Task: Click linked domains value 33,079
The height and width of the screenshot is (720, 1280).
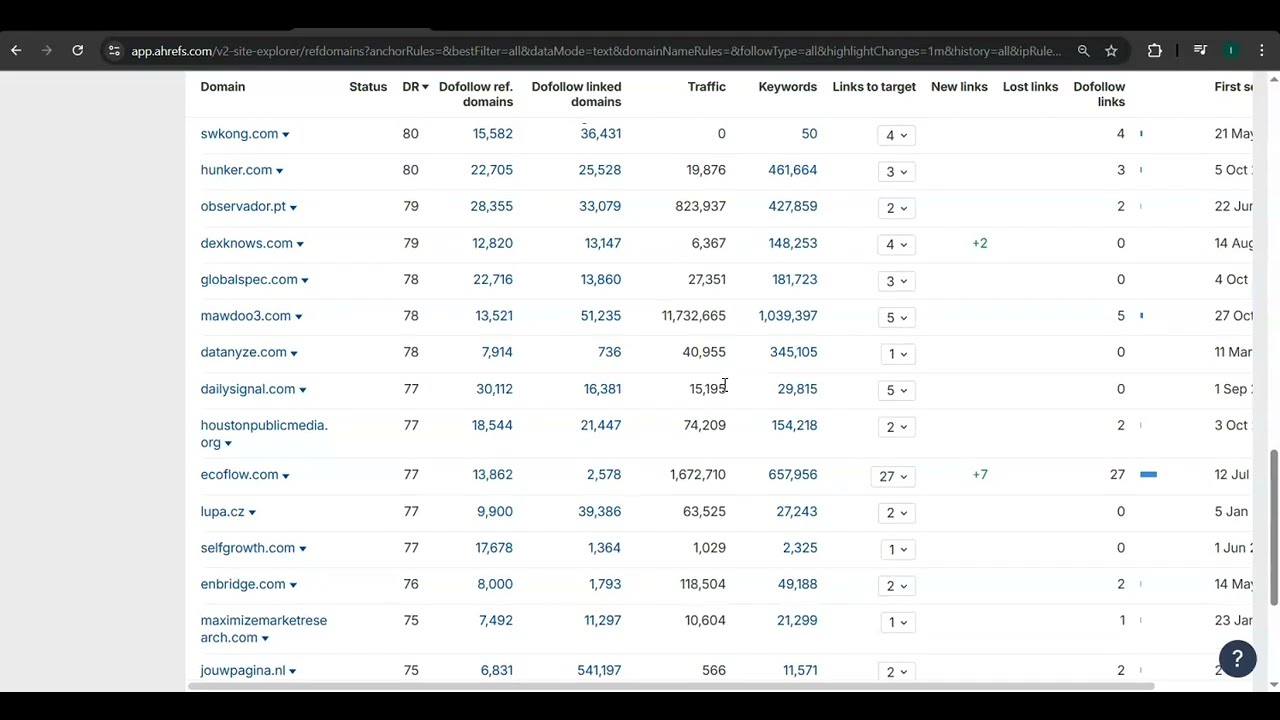Action: coord(599,206)
